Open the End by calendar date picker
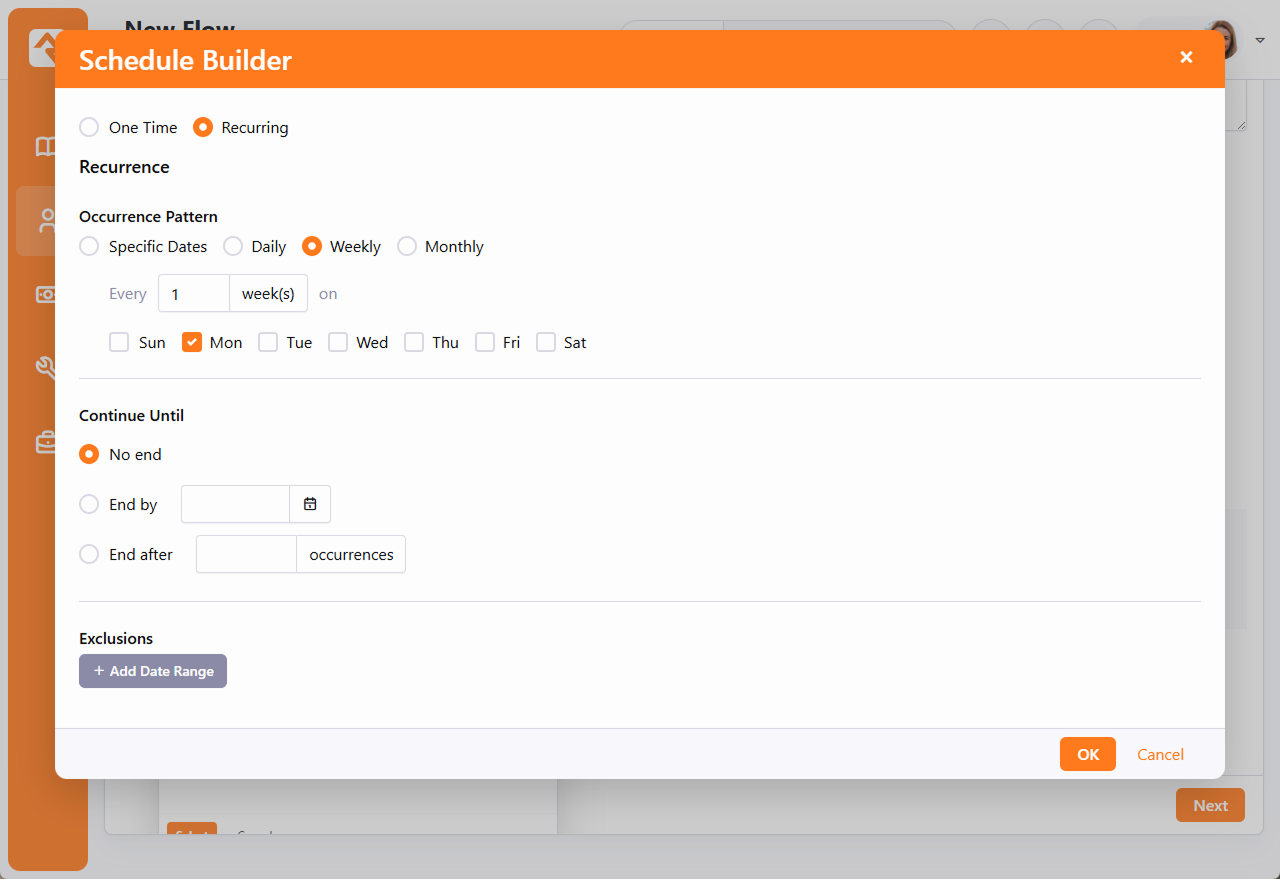Screen dimensions: 1280x879 point(310,504)
